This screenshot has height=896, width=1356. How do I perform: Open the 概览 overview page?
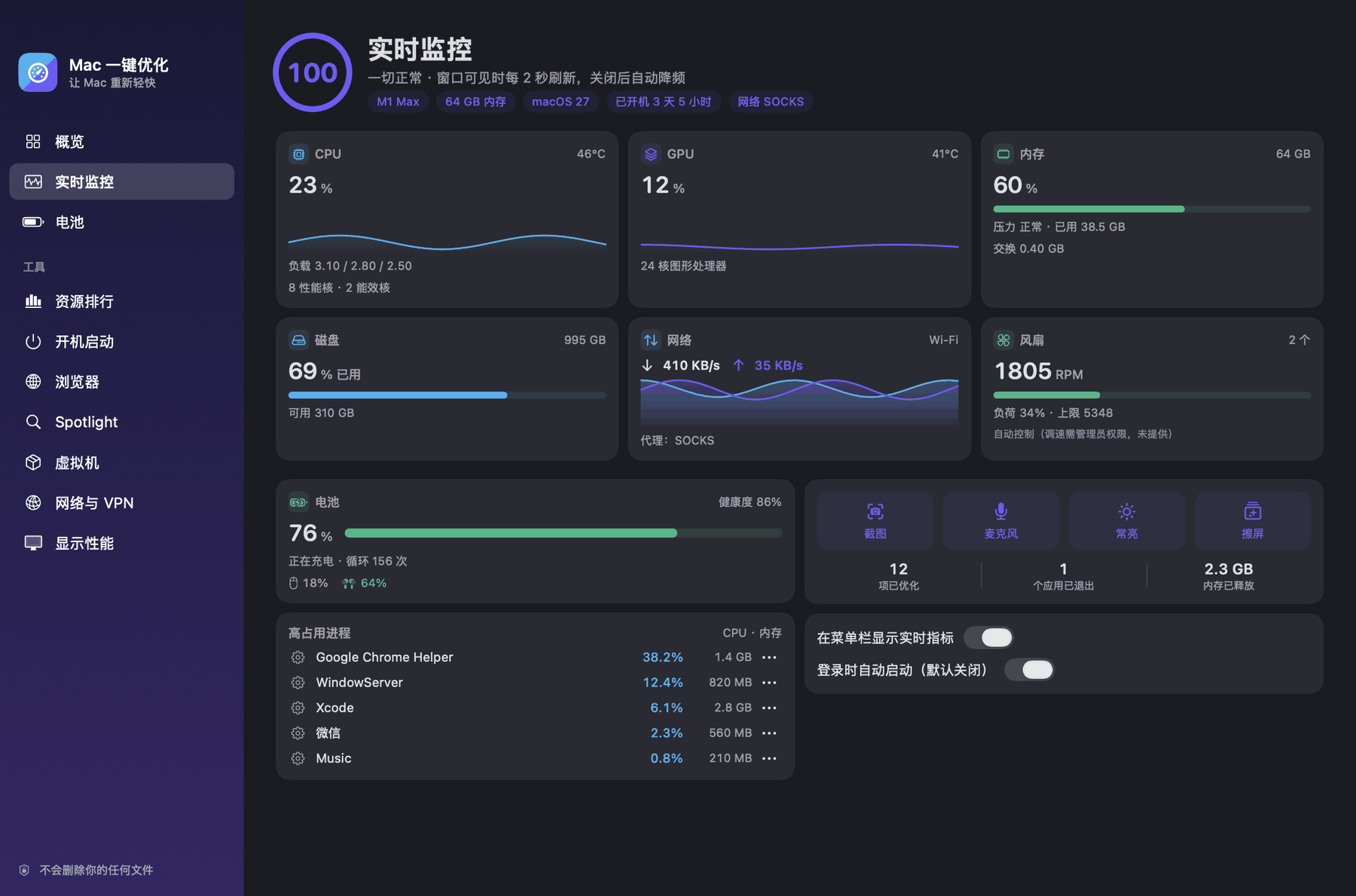pos(121,142)
